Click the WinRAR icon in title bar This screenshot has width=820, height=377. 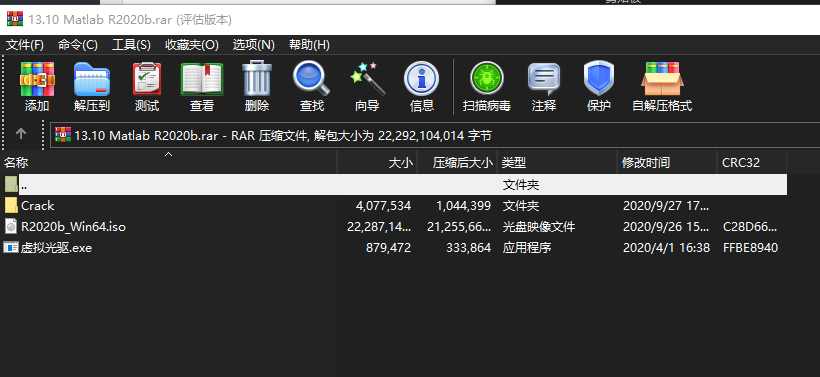point(15,19)
